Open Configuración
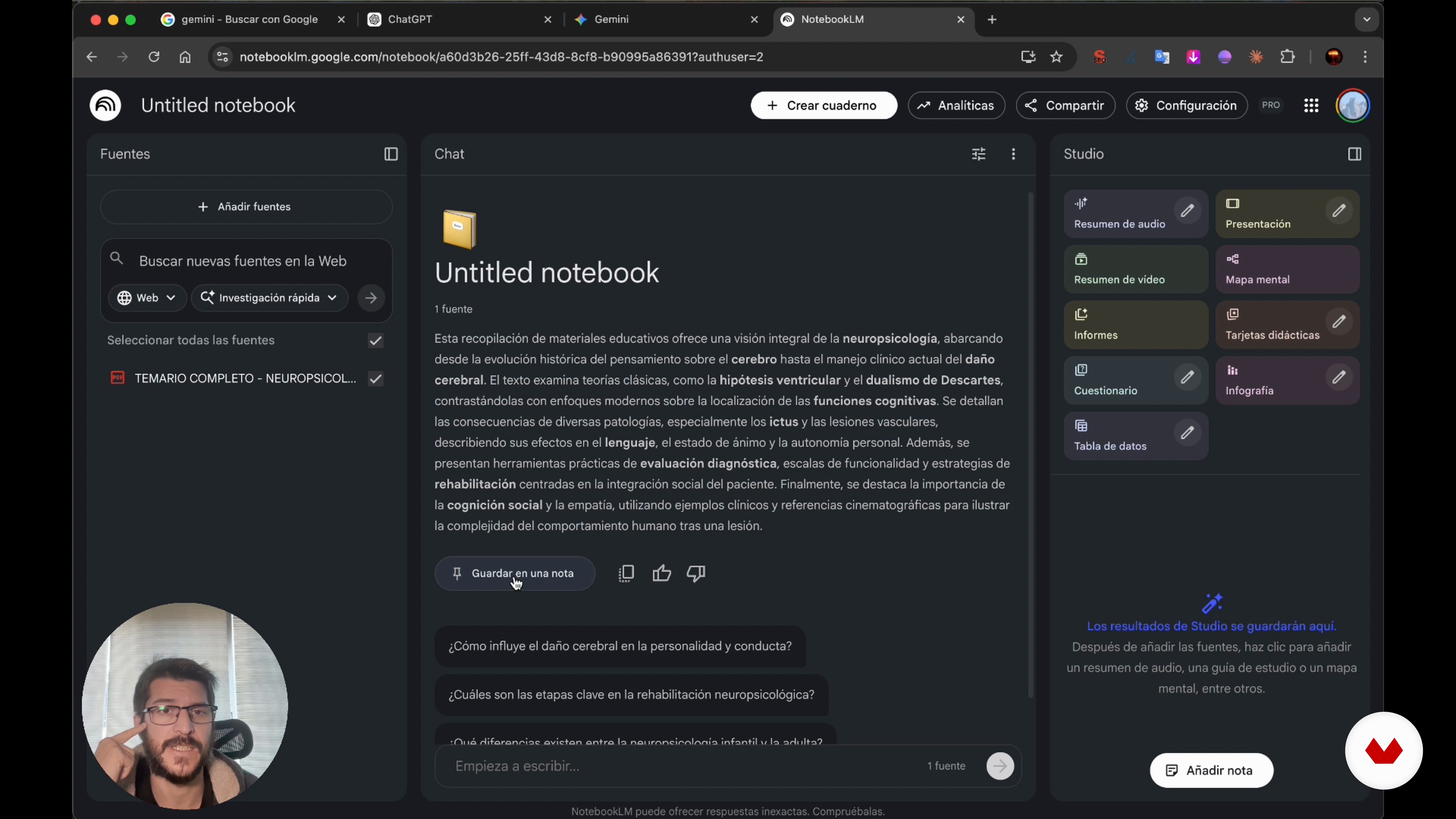The width and height of the screenshot is (1456, 819). (1186, 105)
